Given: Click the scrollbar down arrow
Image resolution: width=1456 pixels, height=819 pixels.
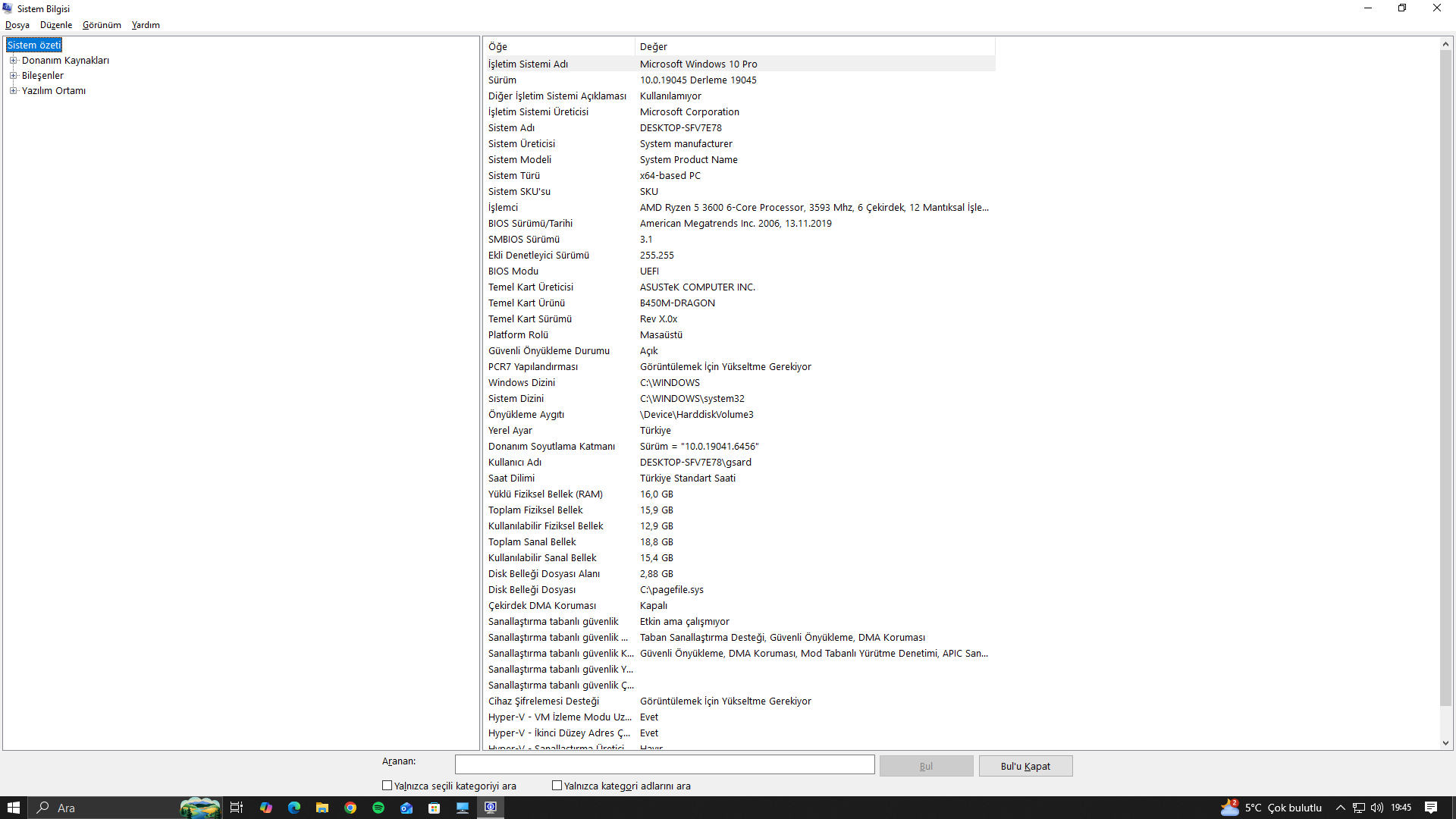Looking at the screenshot, I should (1445, 743).
